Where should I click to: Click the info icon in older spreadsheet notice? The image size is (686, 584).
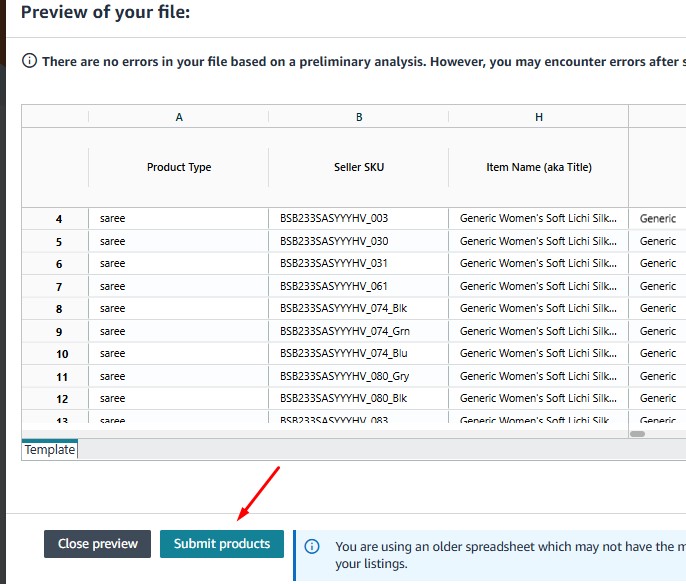[x=312, y=547]
